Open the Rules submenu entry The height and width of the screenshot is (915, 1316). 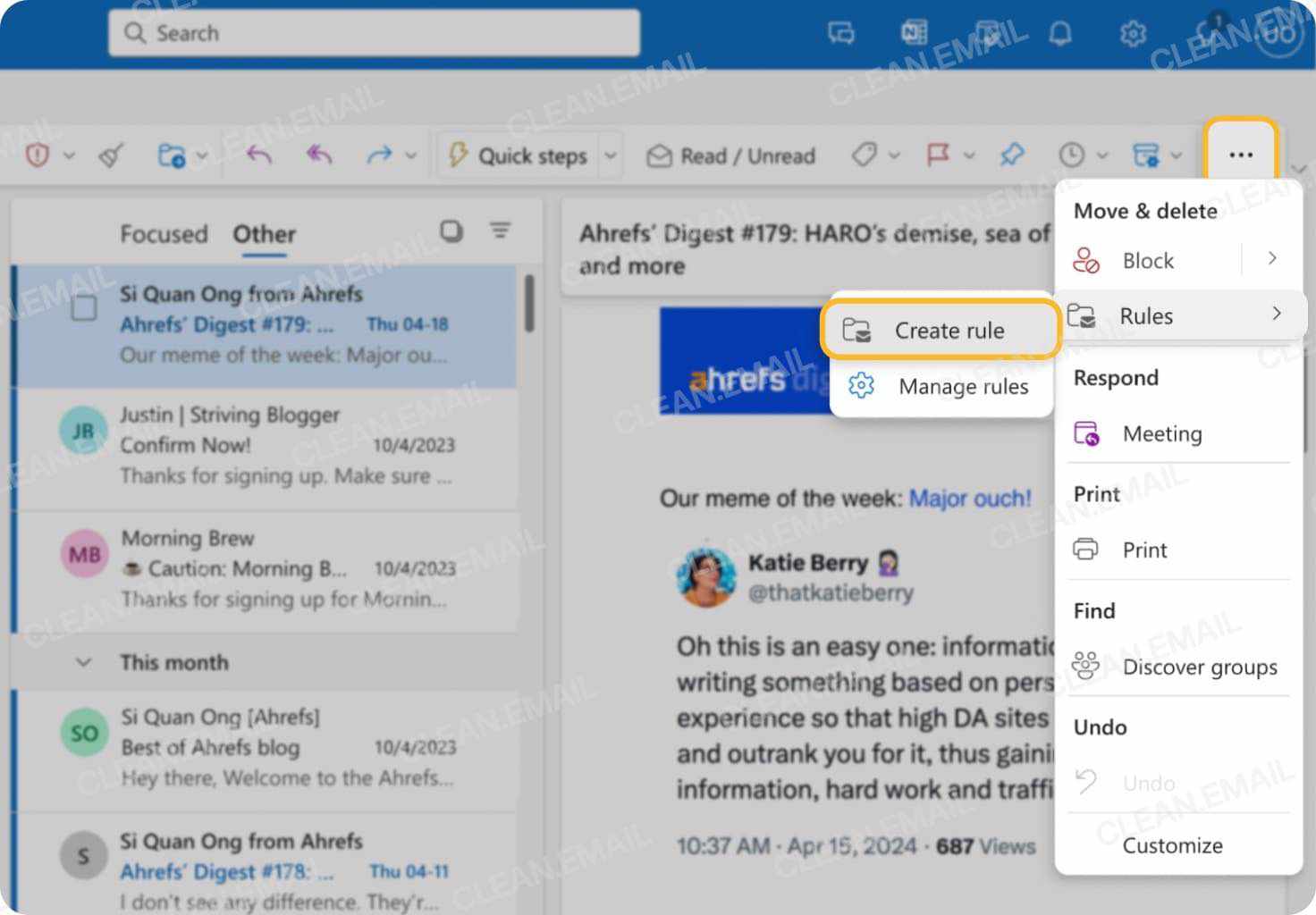click(x=1145, y=315)
